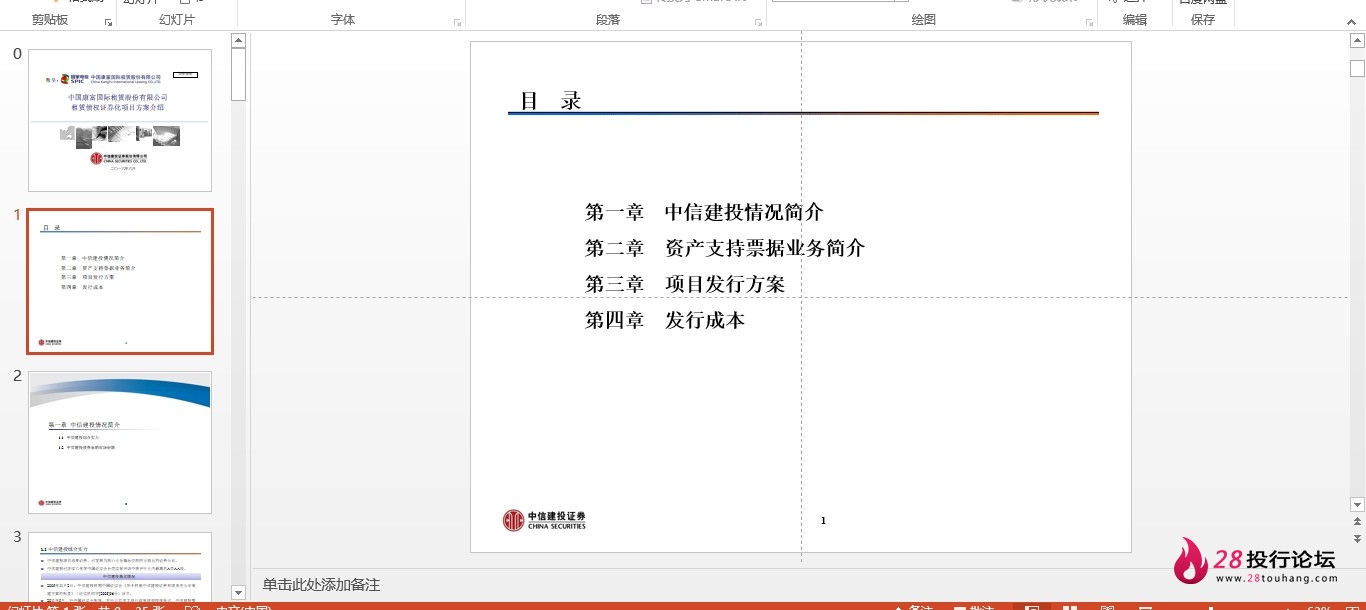Viewport: 1366px width, 610px height.
Task: Open the Font group dialog launcher
Action: pos(457,21)
